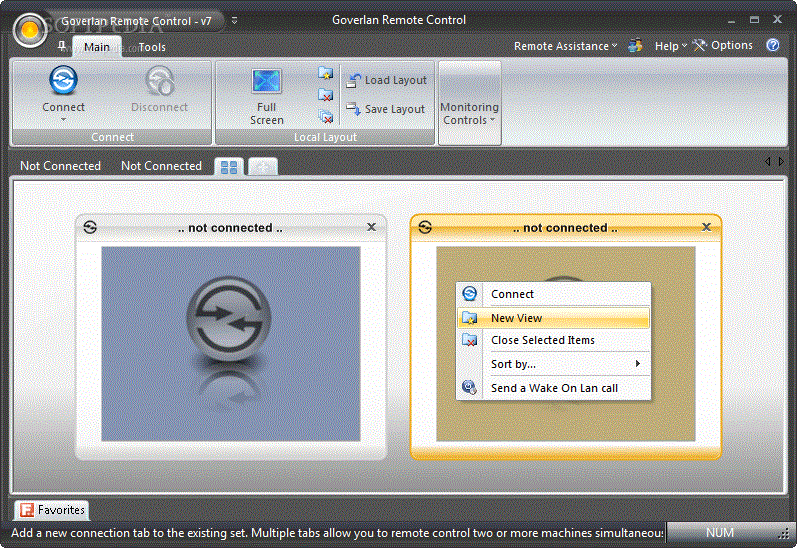Expand the Connect button arrow
The height and width of the screenshot is (548, 797).
click(64, 119)
